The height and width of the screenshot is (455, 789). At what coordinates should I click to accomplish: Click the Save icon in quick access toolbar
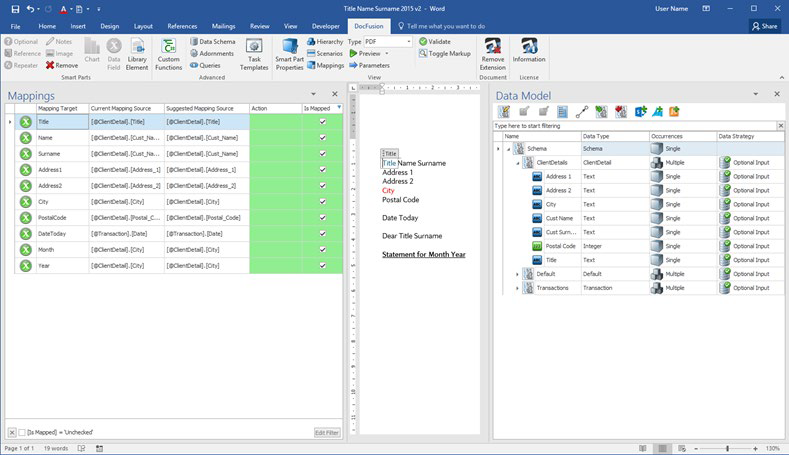pos(15,9)
